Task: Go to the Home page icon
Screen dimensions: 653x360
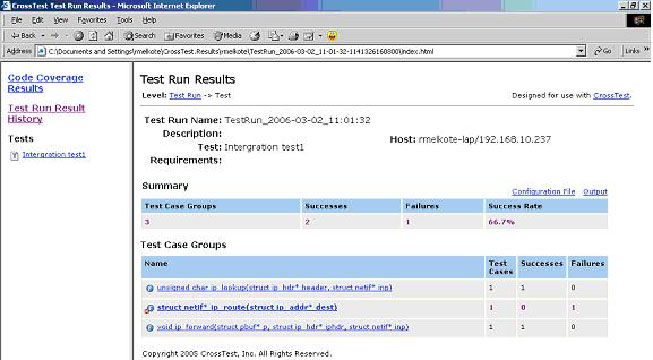Action: tap(109, 36)
